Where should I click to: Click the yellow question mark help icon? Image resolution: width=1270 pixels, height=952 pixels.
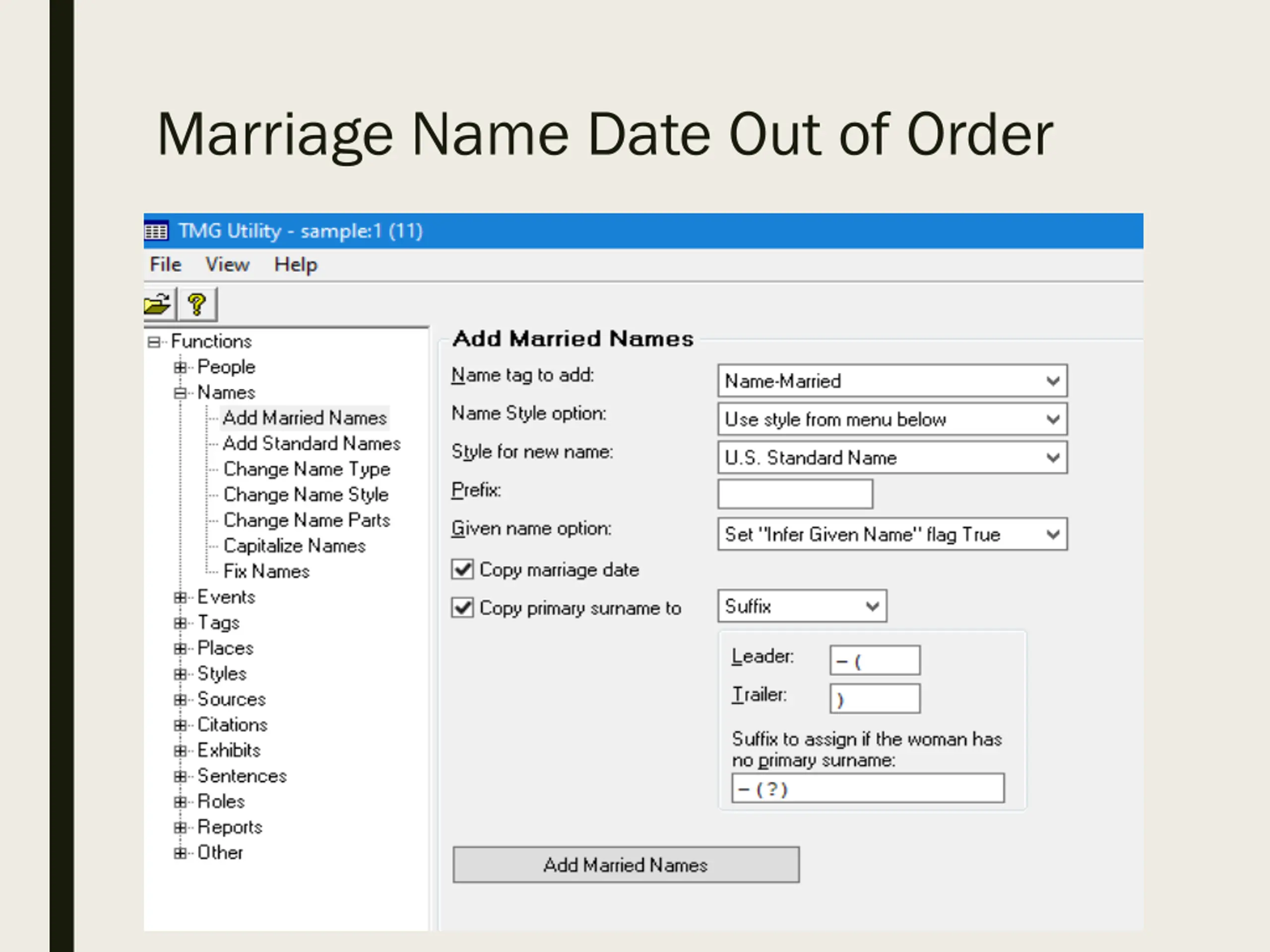(x=197, y=304)
